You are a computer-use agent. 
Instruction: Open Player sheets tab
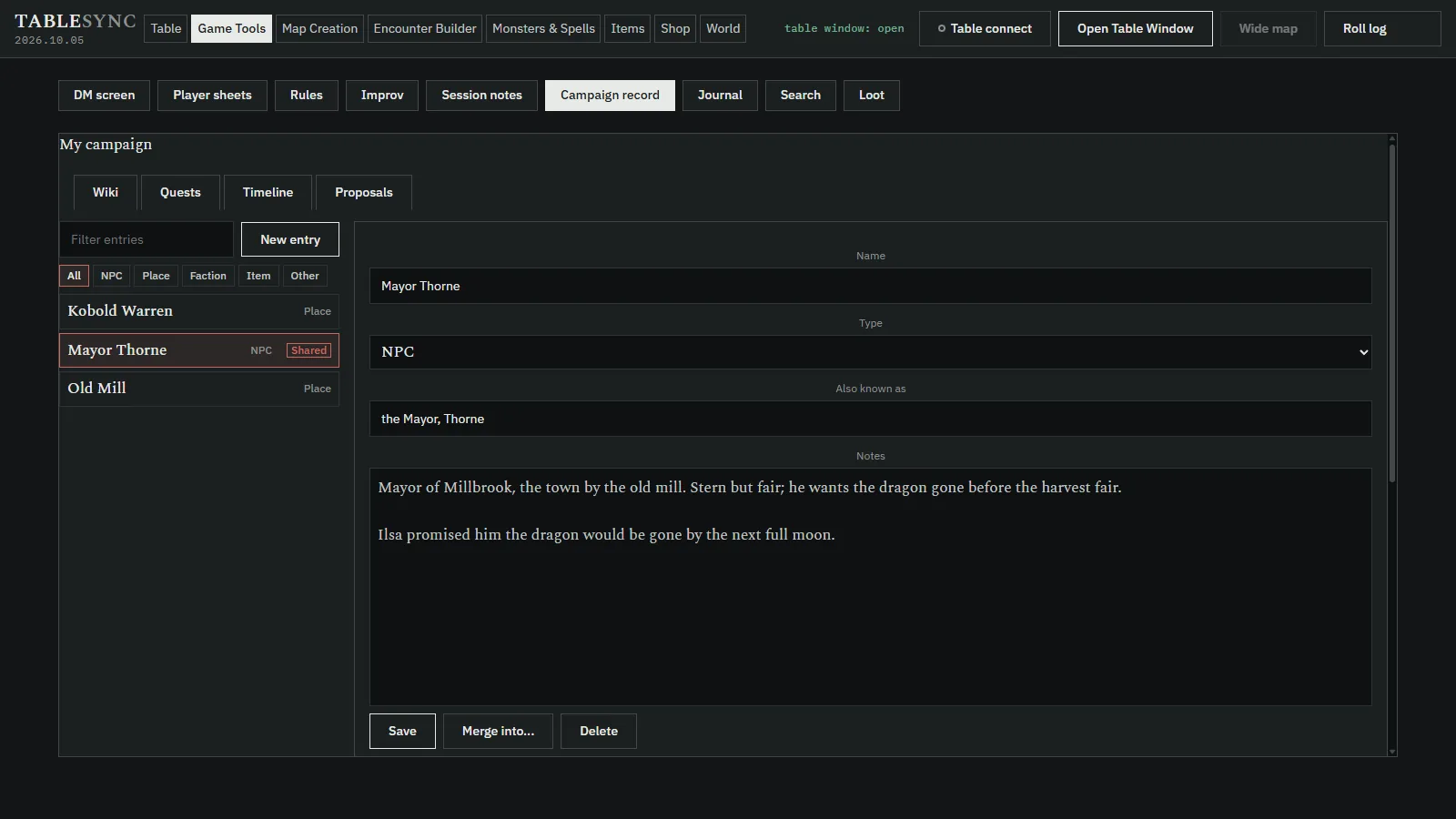point(212,95)
